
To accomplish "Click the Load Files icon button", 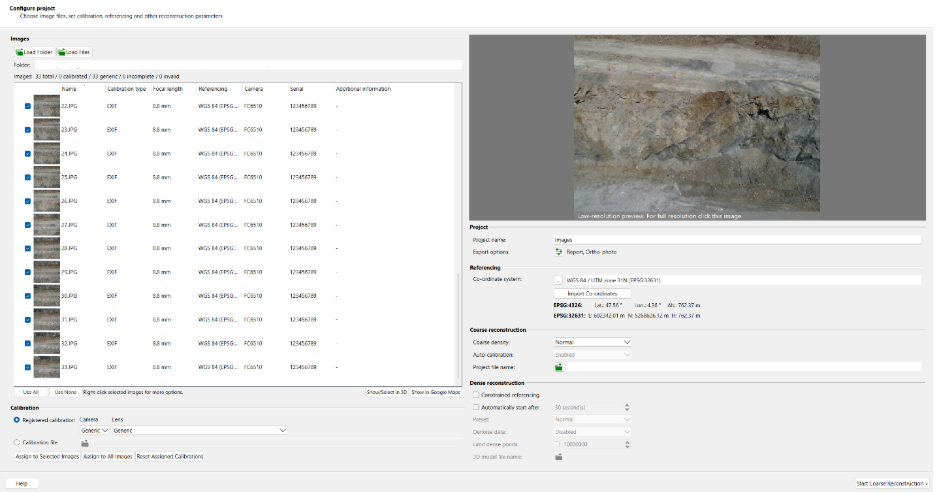I will [75, 52].
